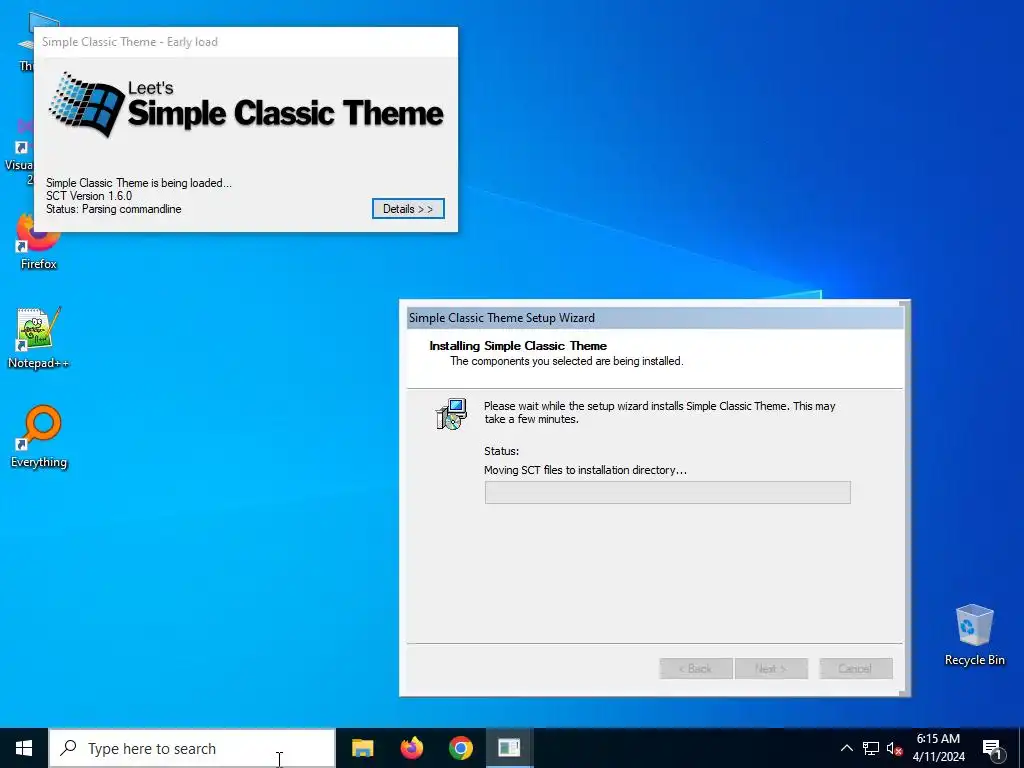Click the installer icon in Setup Wizard
This screenshot has width=1024, height=768.
(451, 414)
